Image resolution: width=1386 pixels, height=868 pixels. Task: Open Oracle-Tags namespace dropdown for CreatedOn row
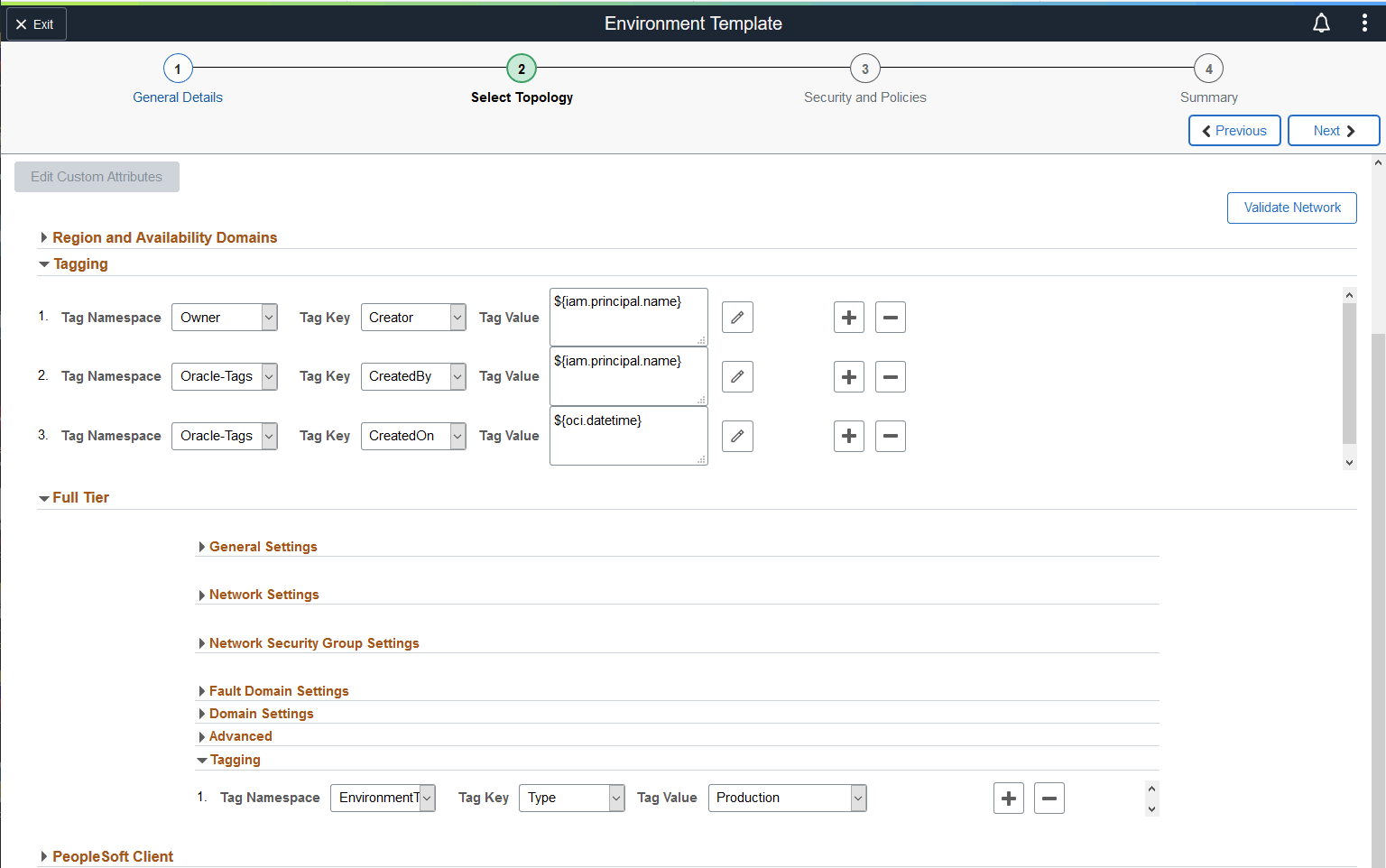pos(225,436)
